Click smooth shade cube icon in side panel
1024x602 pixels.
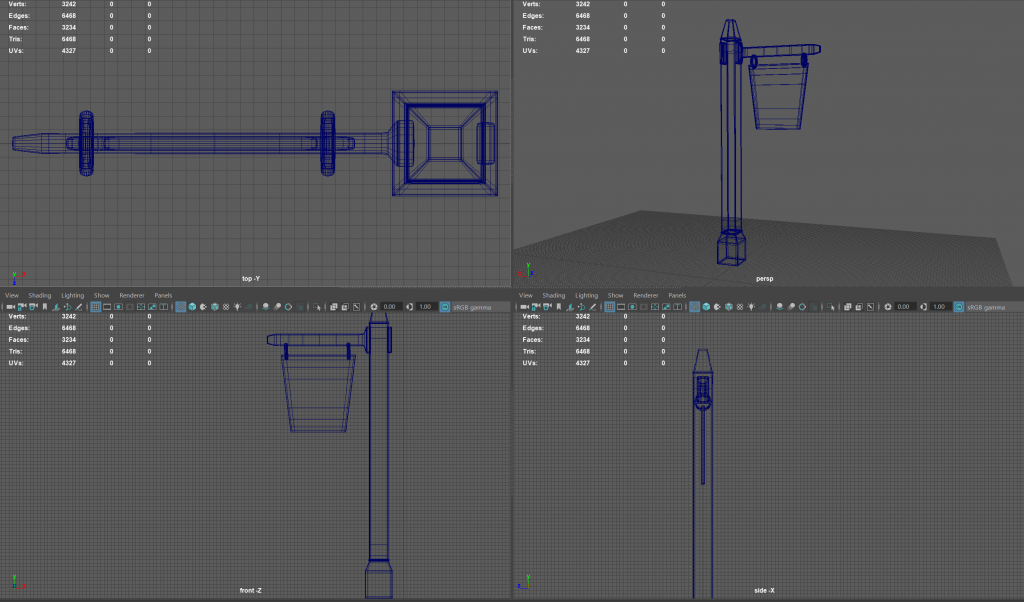coord(705,307)
